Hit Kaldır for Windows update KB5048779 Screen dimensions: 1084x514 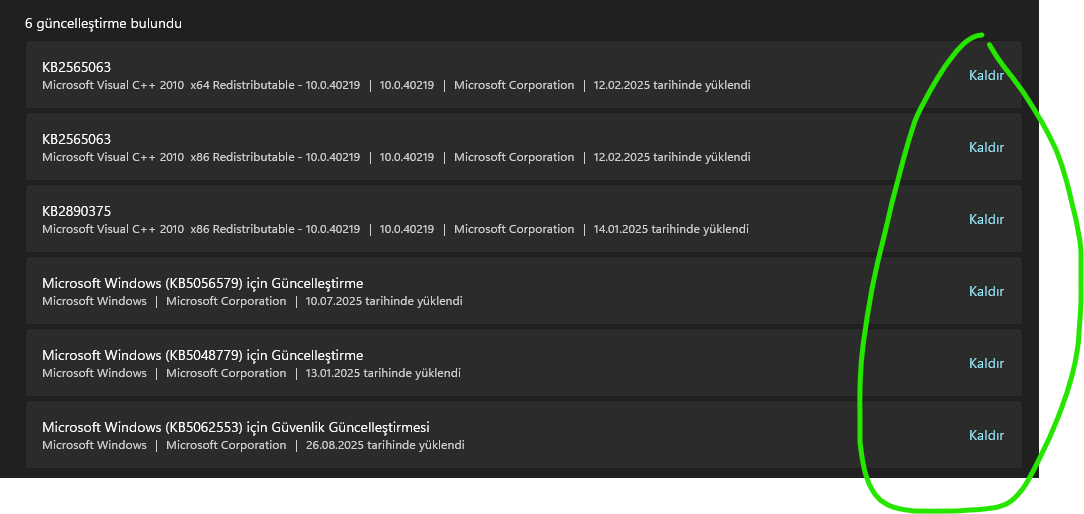coord(985,363)
